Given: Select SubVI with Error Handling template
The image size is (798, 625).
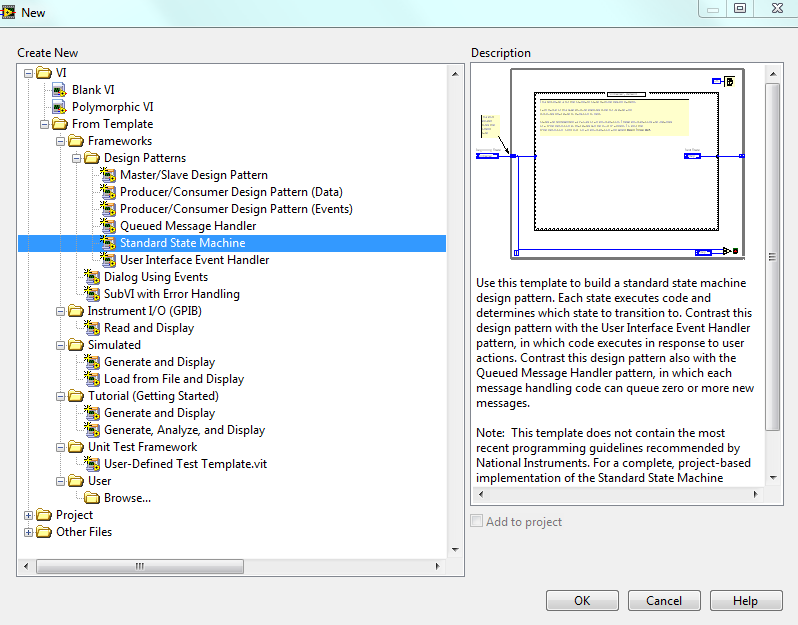Looking at the screenshot, I should click(x=172, y=294).
